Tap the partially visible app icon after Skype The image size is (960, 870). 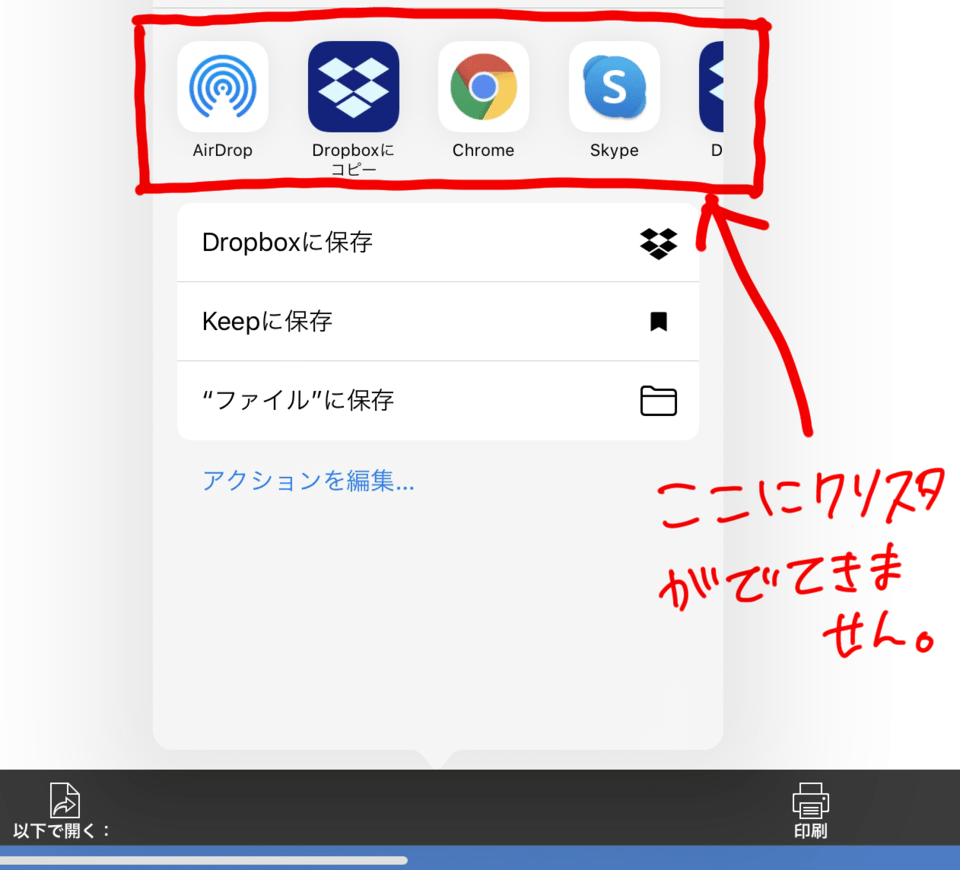(x=716, y=86)
